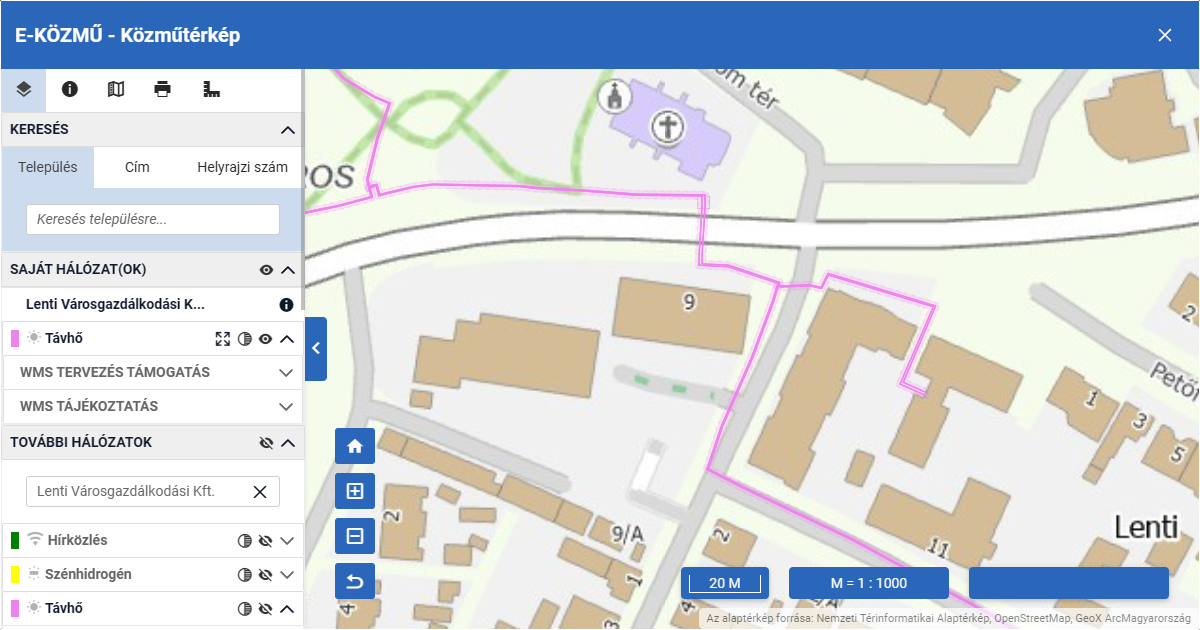Adjust opacity of bottom Távhő layer
The height and width of the screenshot is (630, 1200).
[244, 608]
